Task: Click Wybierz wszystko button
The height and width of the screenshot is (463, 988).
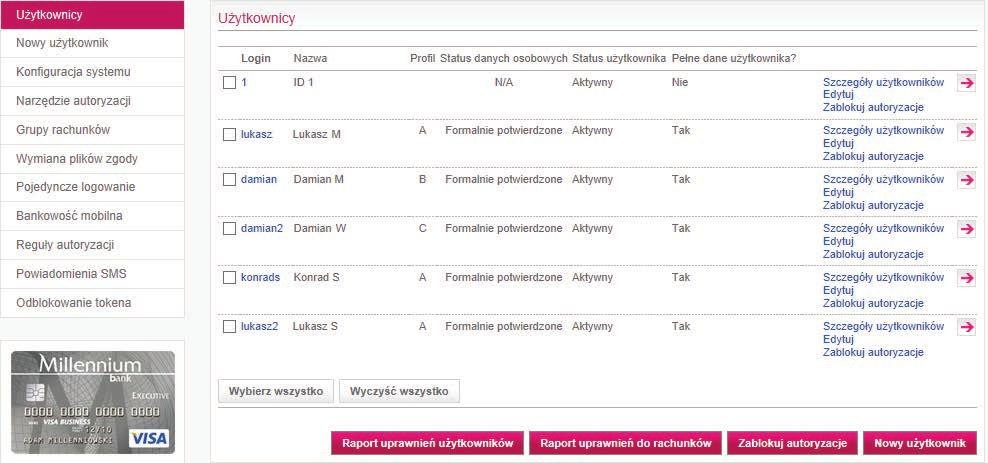Action: pyautogui.click(x=276, y=391)
